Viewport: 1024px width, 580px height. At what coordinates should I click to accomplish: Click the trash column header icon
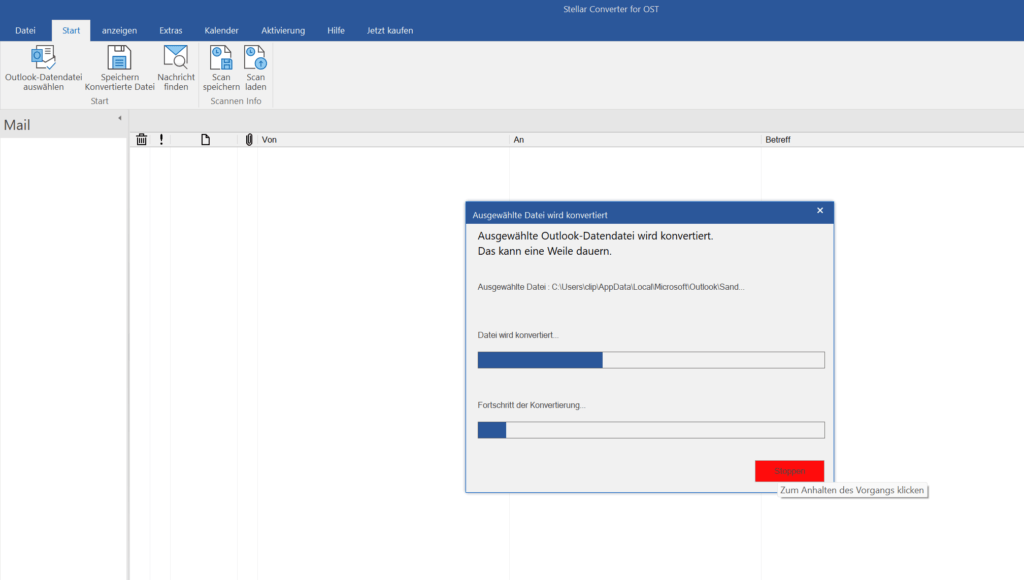click(142, 139)
